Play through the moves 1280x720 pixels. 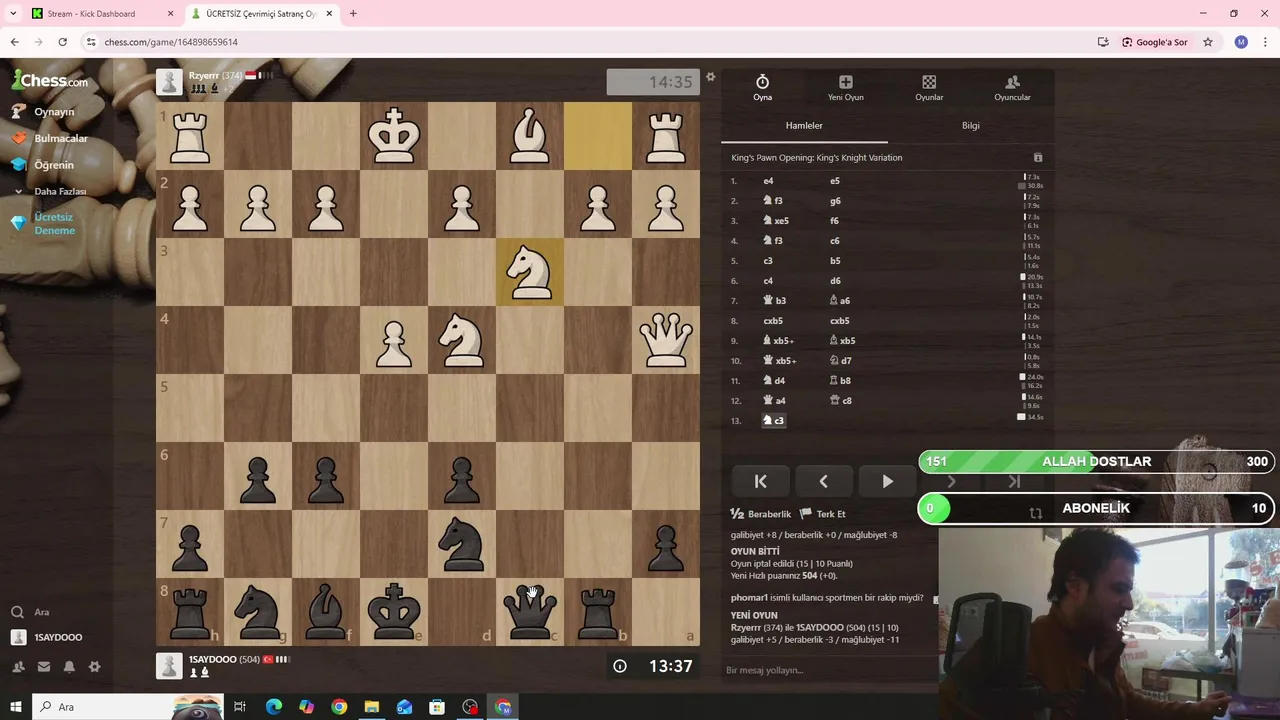point(887,482)
